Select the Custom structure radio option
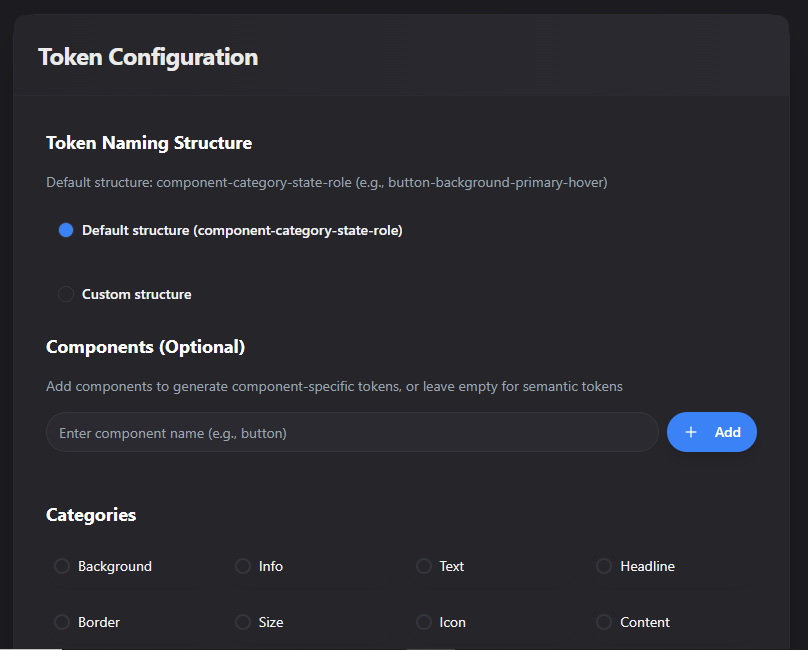808x650 pixels. click(65, 294)
